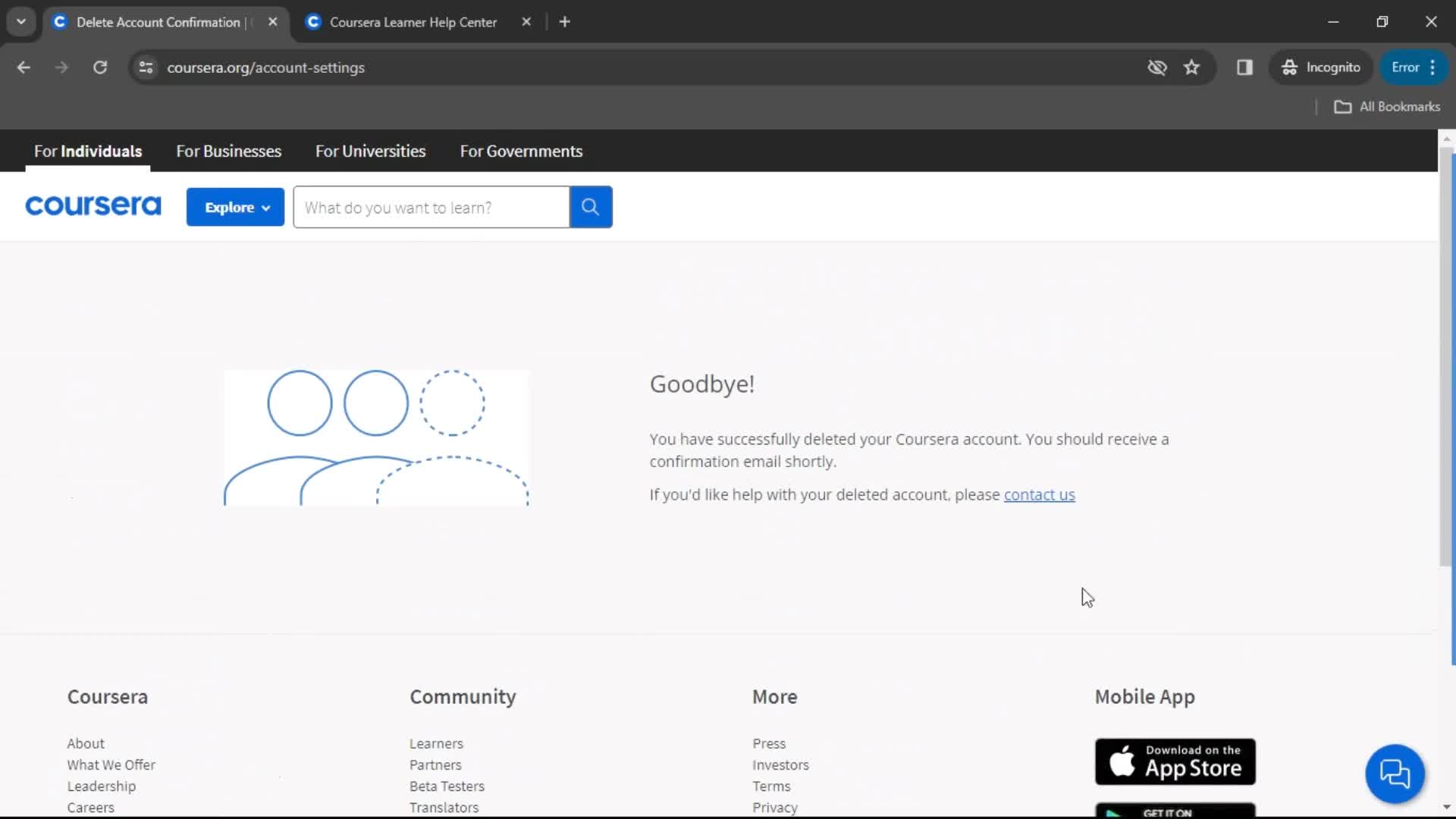Click the bookmark/favorites star icon
The width and height of the screenshot is (1456, 819).
1191,68
